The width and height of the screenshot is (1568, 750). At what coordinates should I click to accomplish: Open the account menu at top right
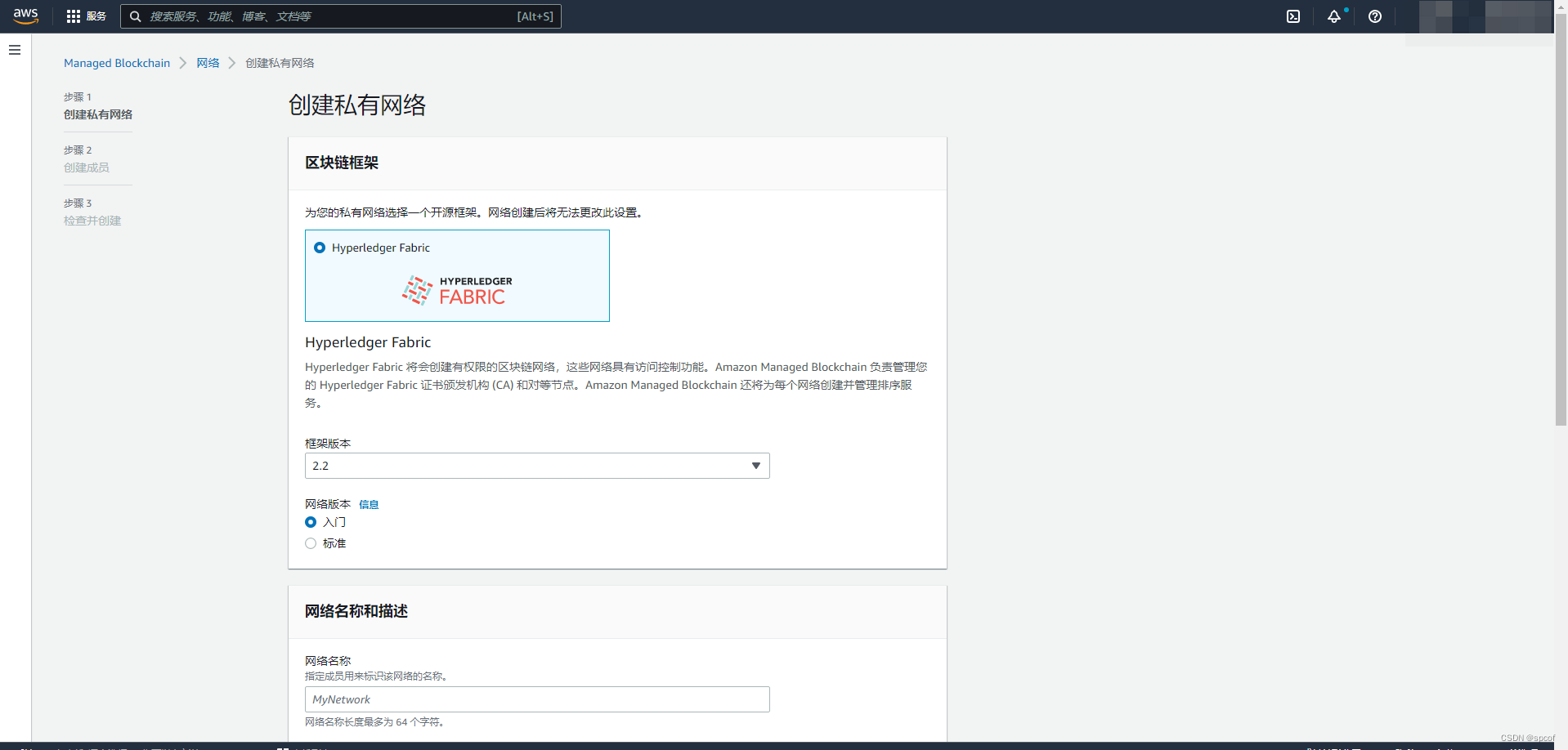click(1485, 16)
